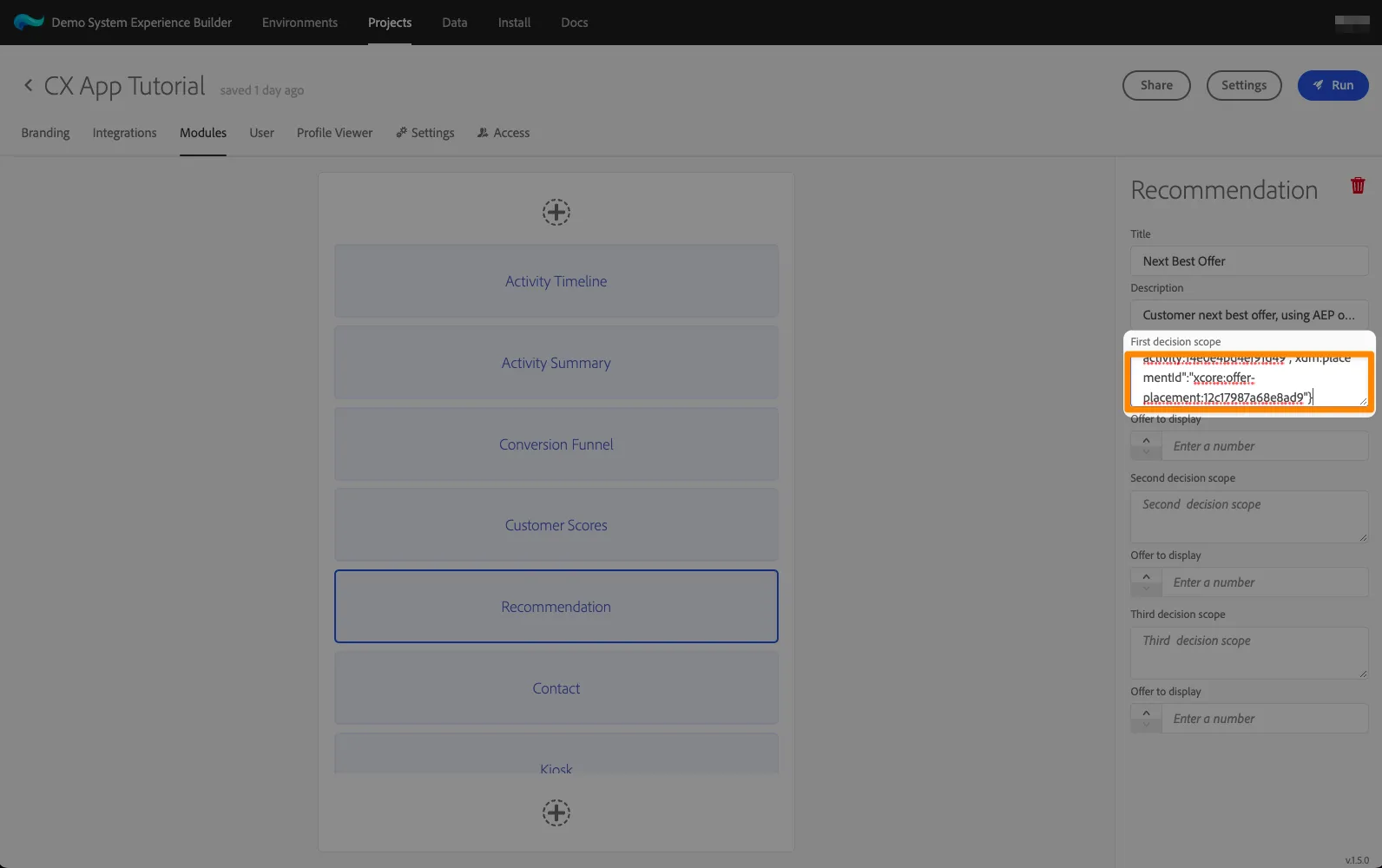Edit the Title field Next Best Offer
1382x868 pixels.
1249,261
